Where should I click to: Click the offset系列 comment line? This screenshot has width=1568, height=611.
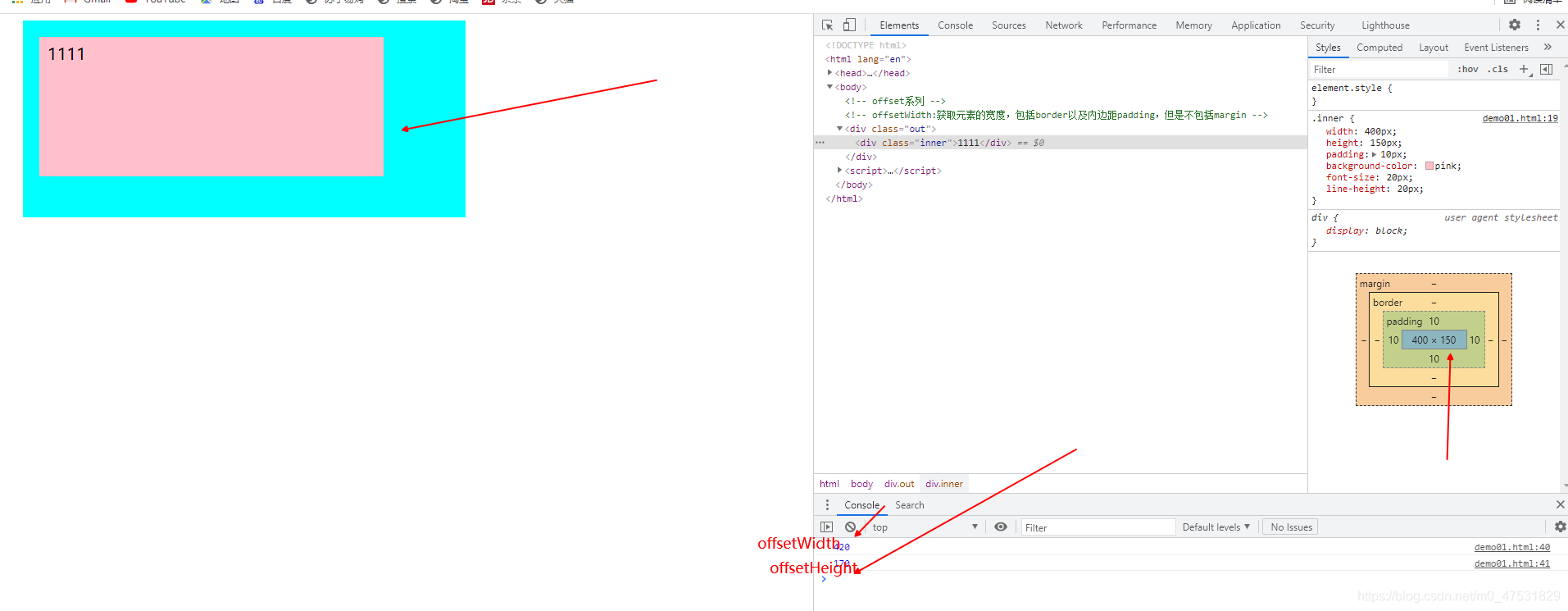(x=896, y=101)
